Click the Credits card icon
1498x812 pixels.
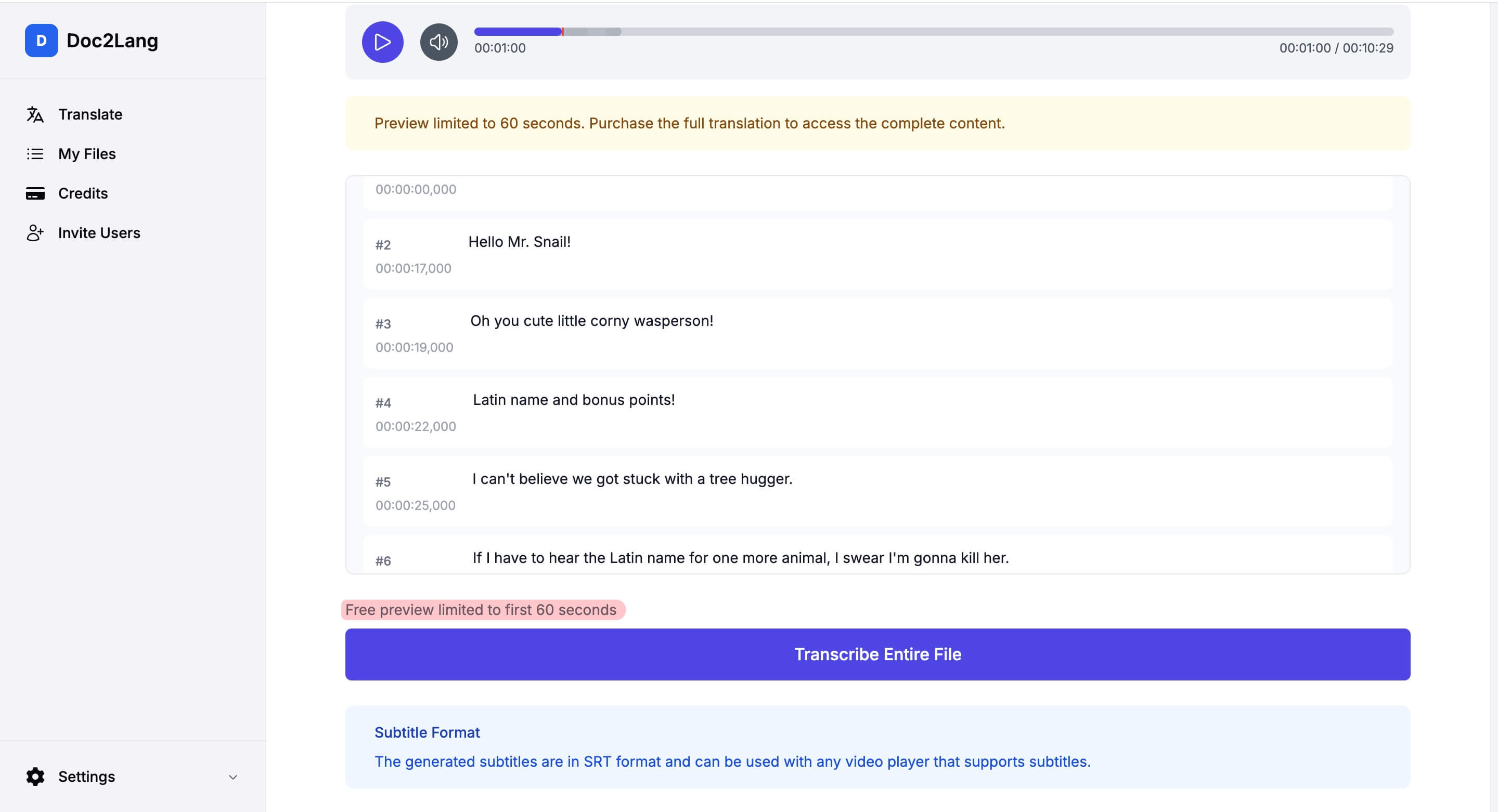coord(35,193)
